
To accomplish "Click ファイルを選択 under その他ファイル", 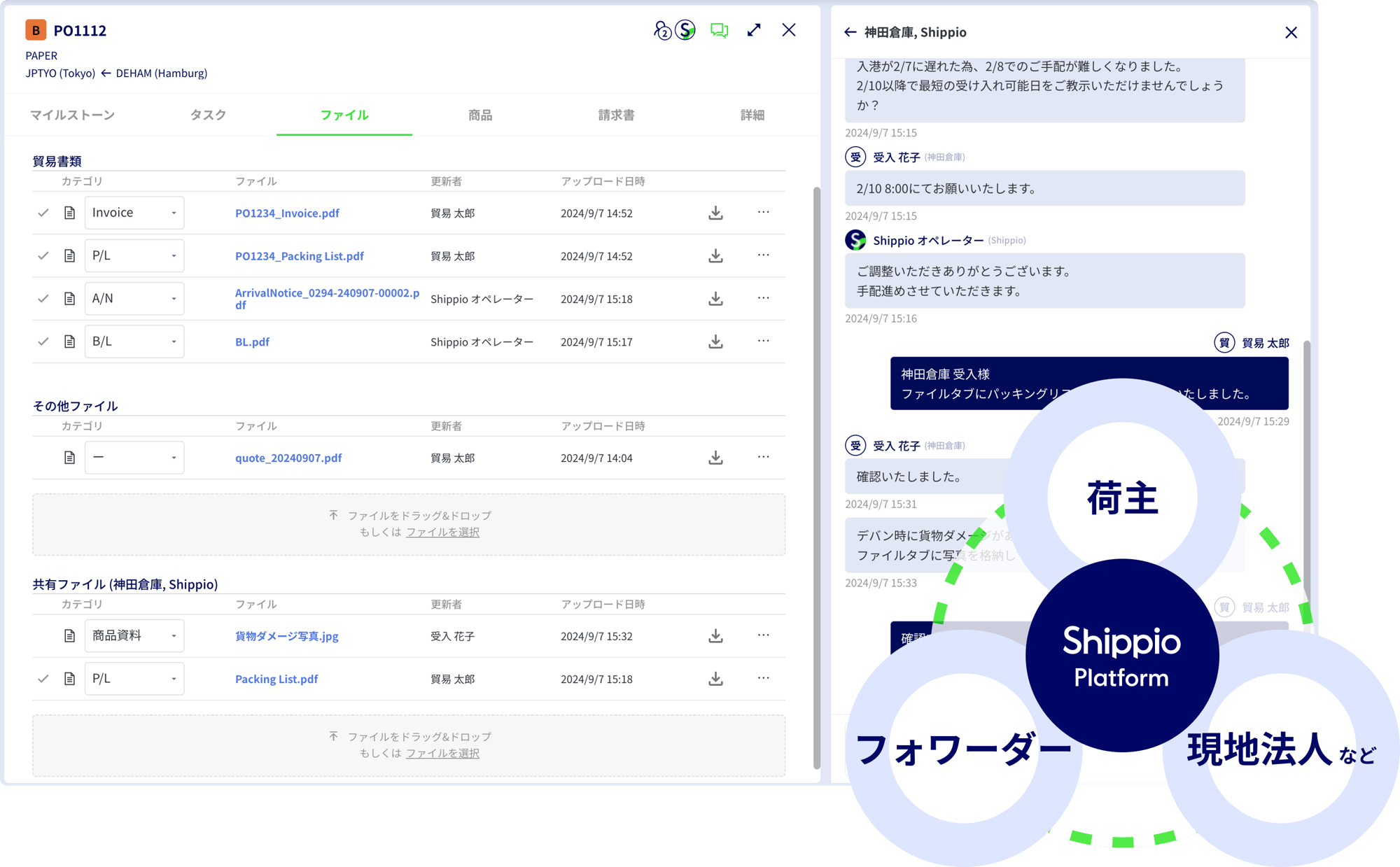I will [x=442, y=533].
